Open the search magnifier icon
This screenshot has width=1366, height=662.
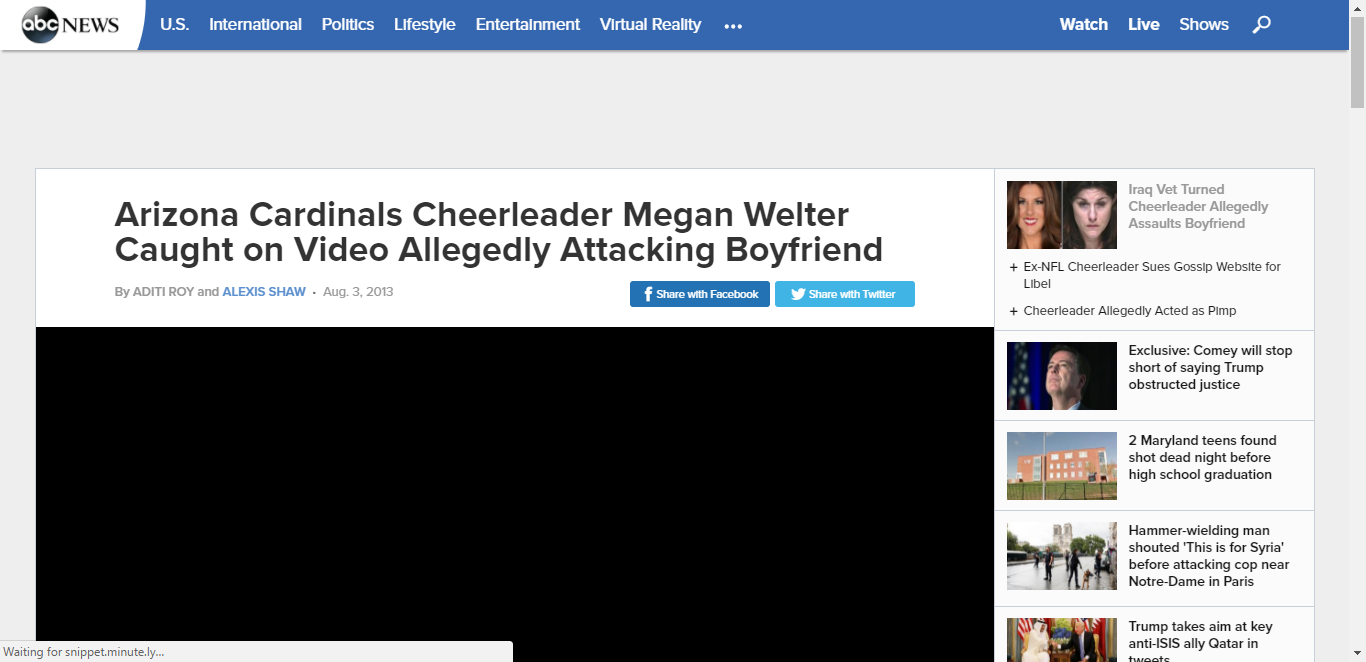tap(1262, 24)
